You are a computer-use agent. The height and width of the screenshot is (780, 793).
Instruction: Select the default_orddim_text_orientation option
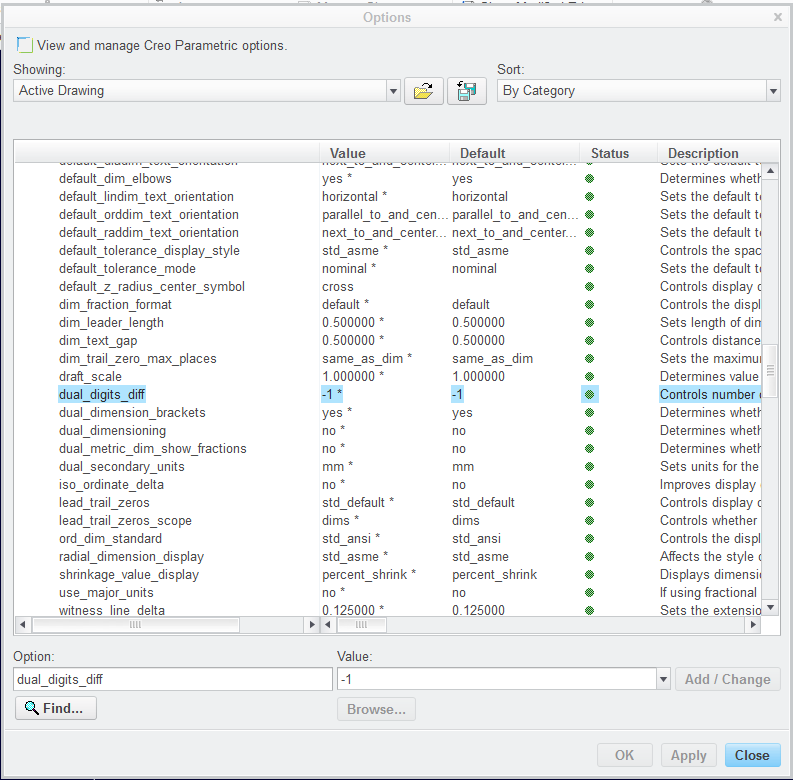pos(149,214)
